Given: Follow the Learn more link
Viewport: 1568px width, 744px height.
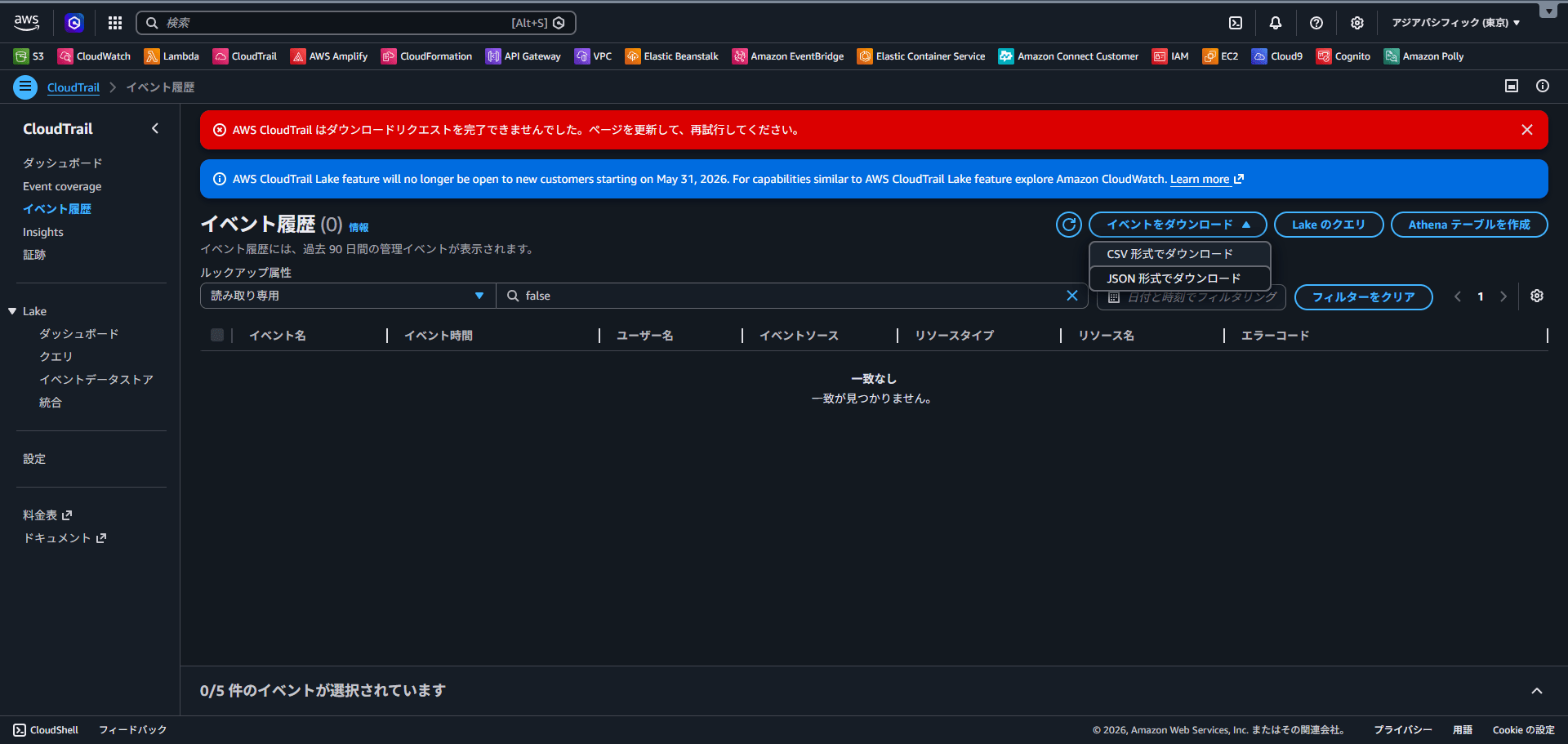Looking at the screenshot, I should (x=1207, y=179).
